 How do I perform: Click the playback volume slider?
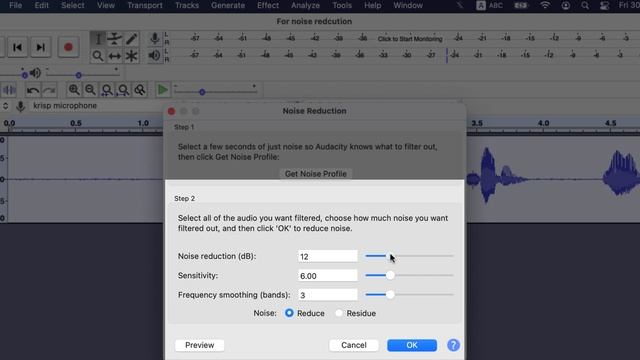point(82,74)
